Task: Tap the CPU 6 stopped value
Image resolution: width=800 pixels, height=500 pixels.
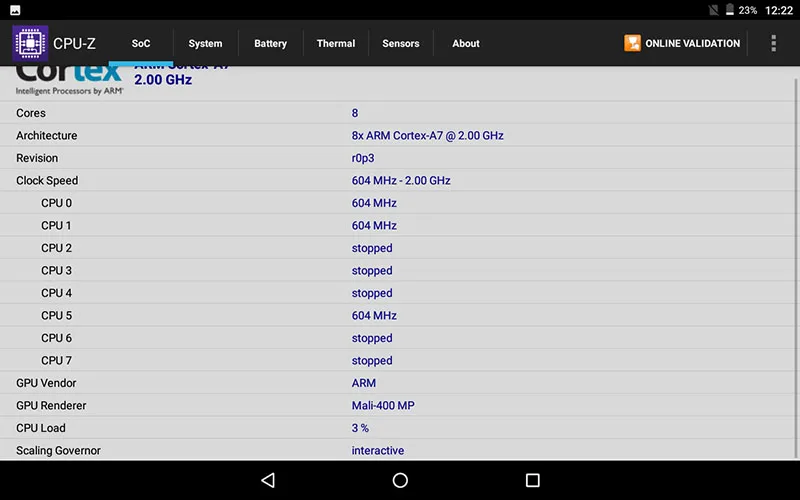Action: click(x=371, y=338)
